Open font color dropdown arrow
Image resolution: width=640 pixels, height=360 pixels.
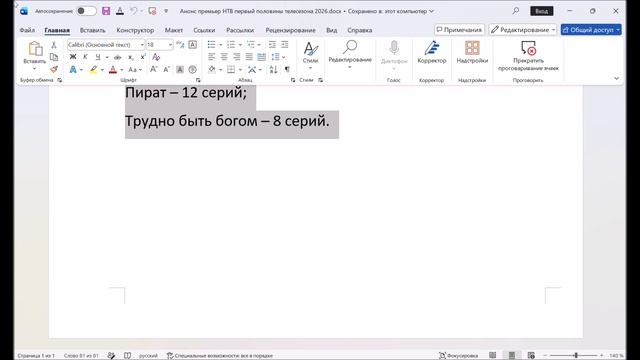tap(122, 70)
